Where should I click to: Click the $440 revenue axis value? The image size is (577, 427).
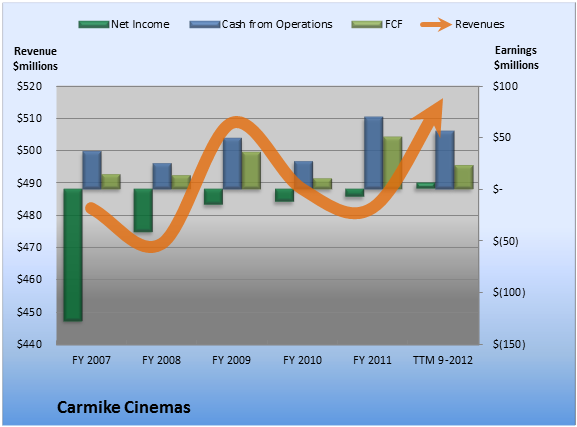tap(29, 344)
